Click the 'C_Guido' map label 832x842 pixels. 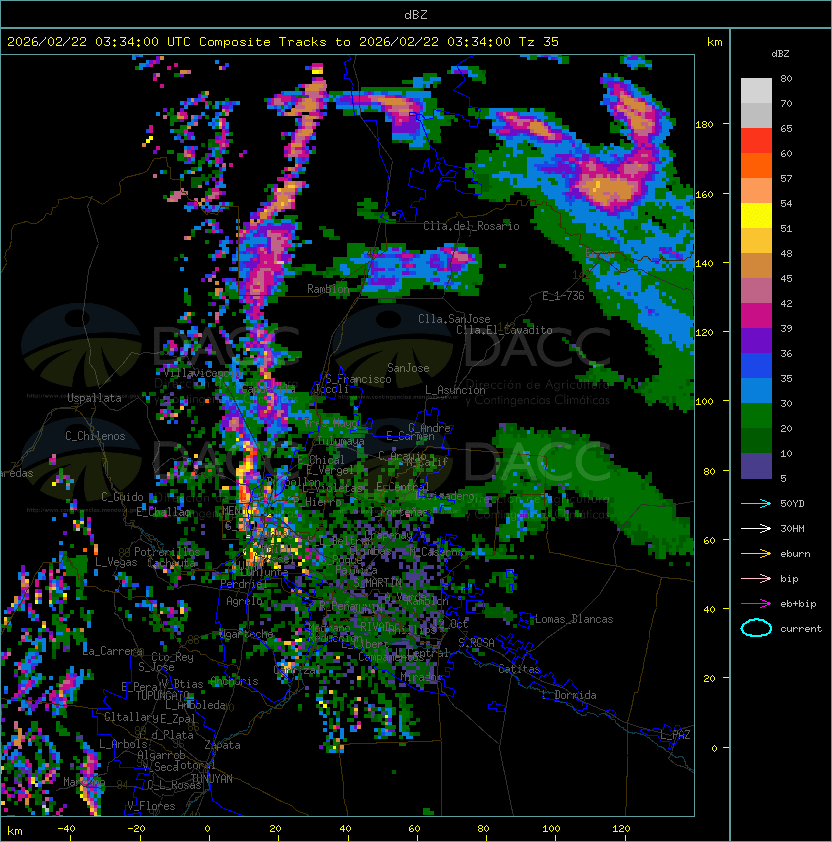(122, 497)
